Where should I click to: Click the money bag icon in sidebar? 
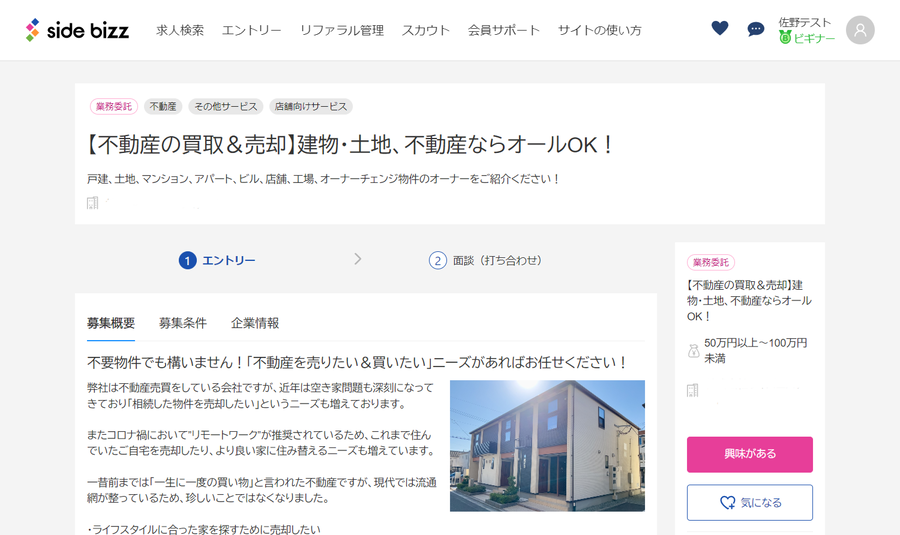point(693,350)
